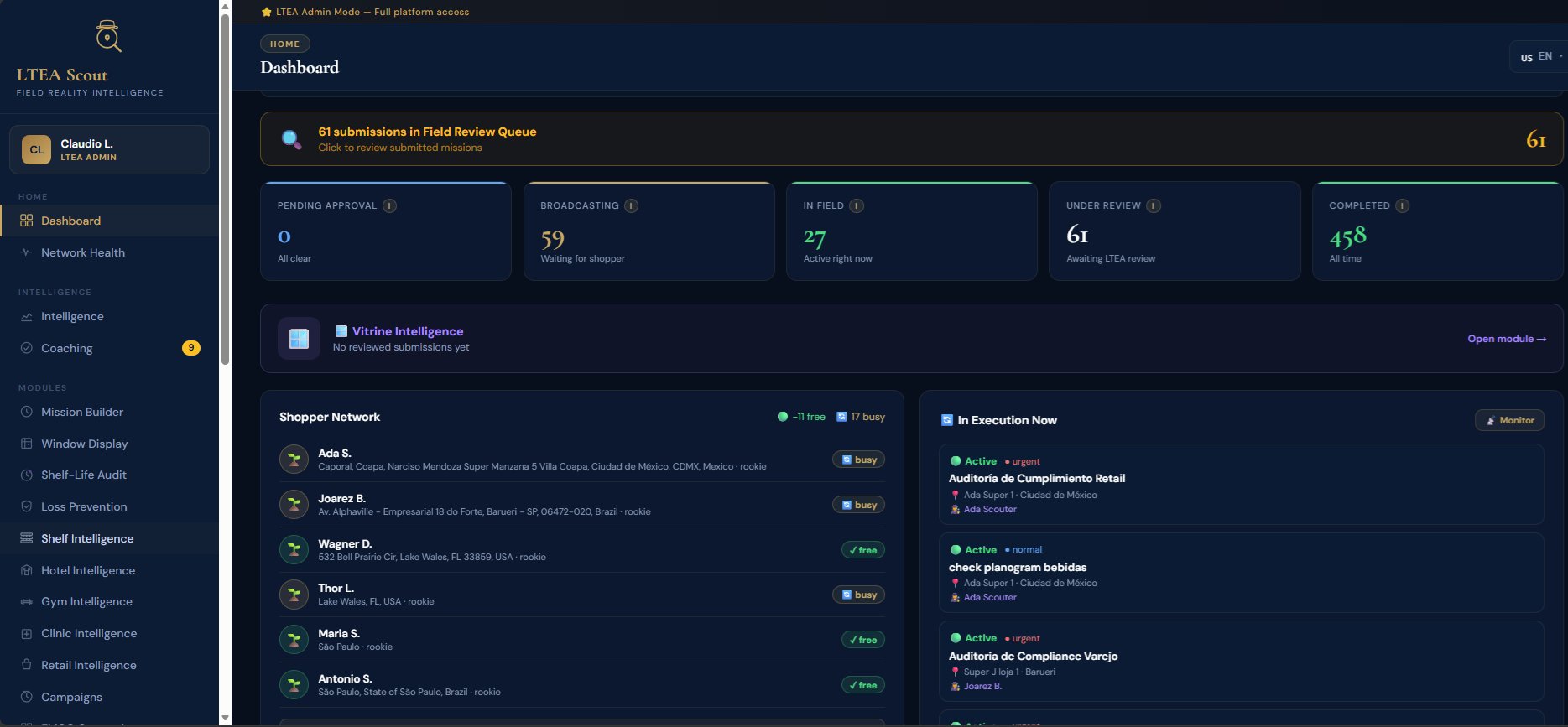1568x727 pixels.
Task: Click the info icon next to Completed
Action: 1403,205
